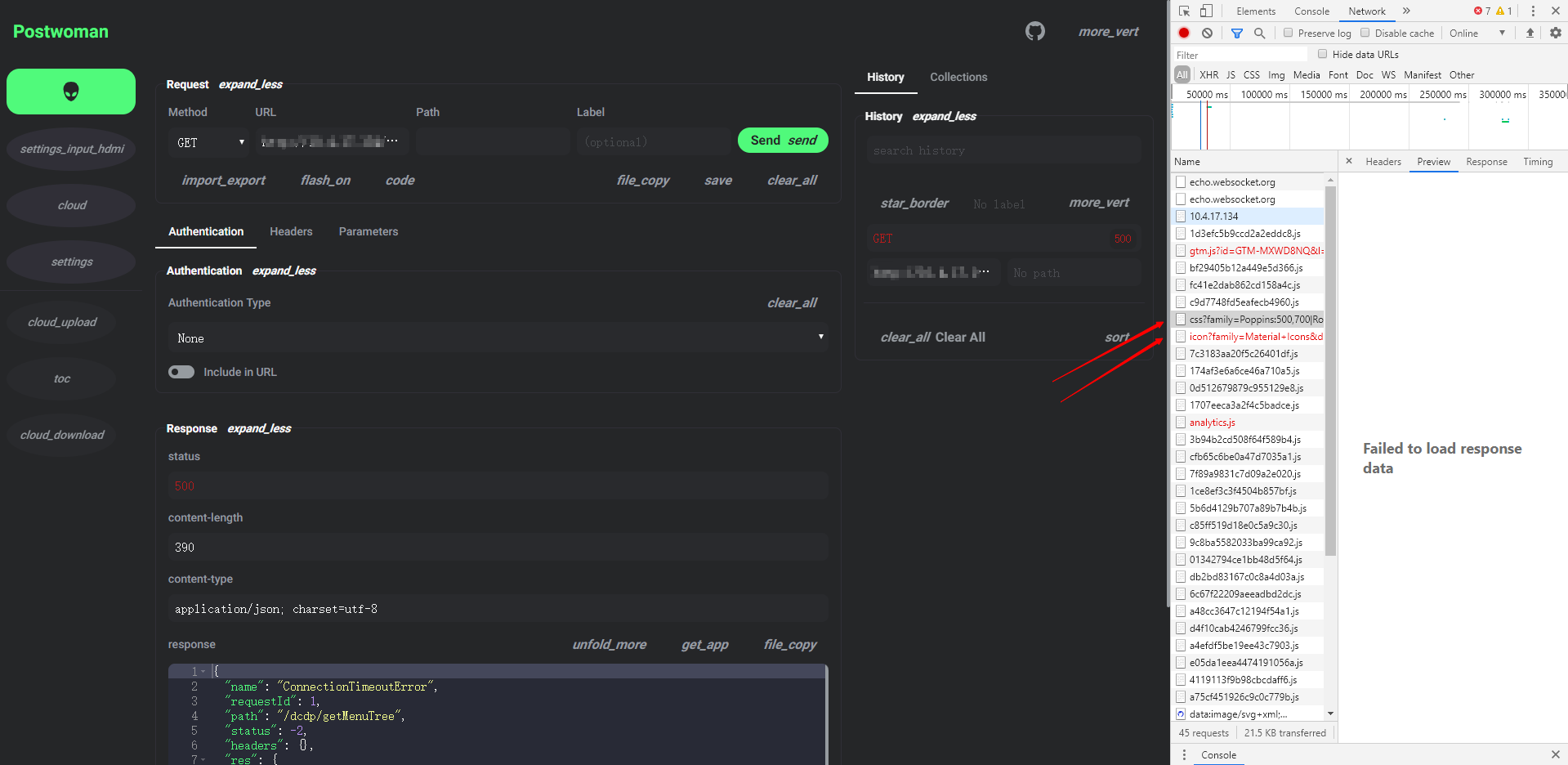Click clear_all beside Authentication Type
1568x765 pixels.
point(792,303)
